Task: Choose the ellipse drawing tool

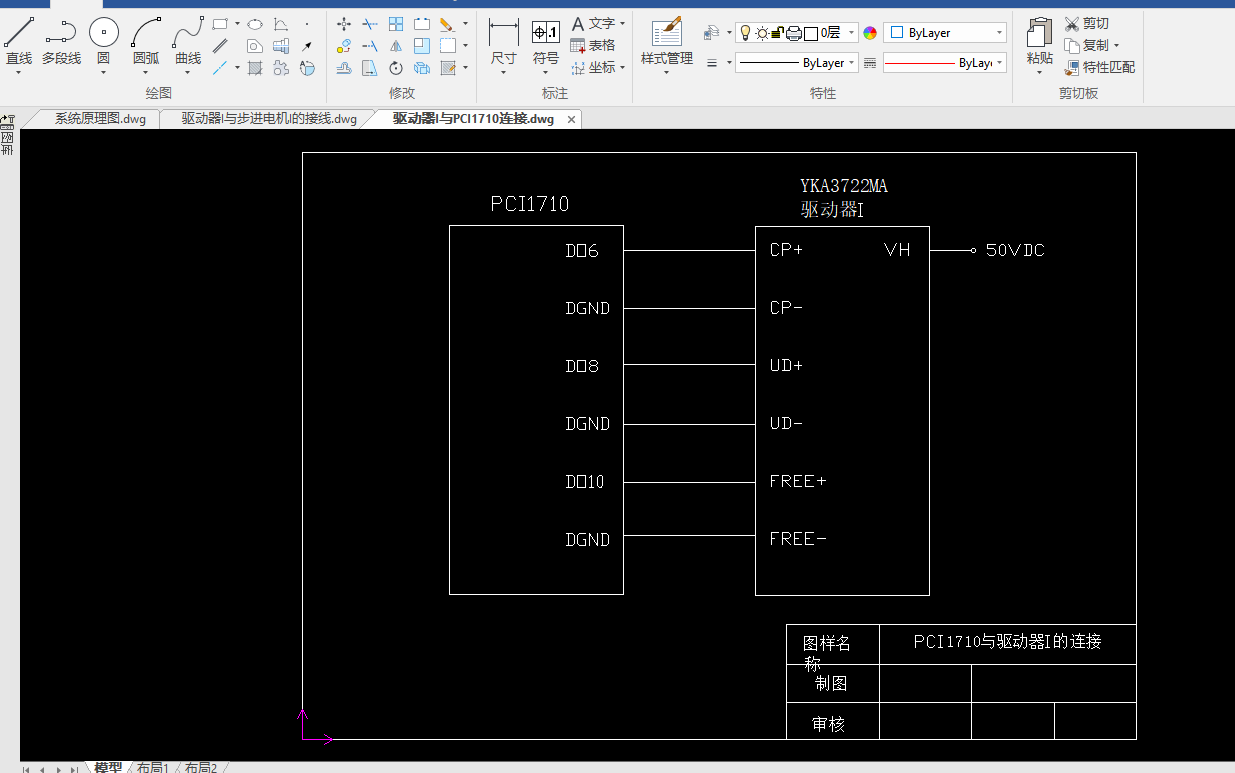Action: (x=255, y=23)
